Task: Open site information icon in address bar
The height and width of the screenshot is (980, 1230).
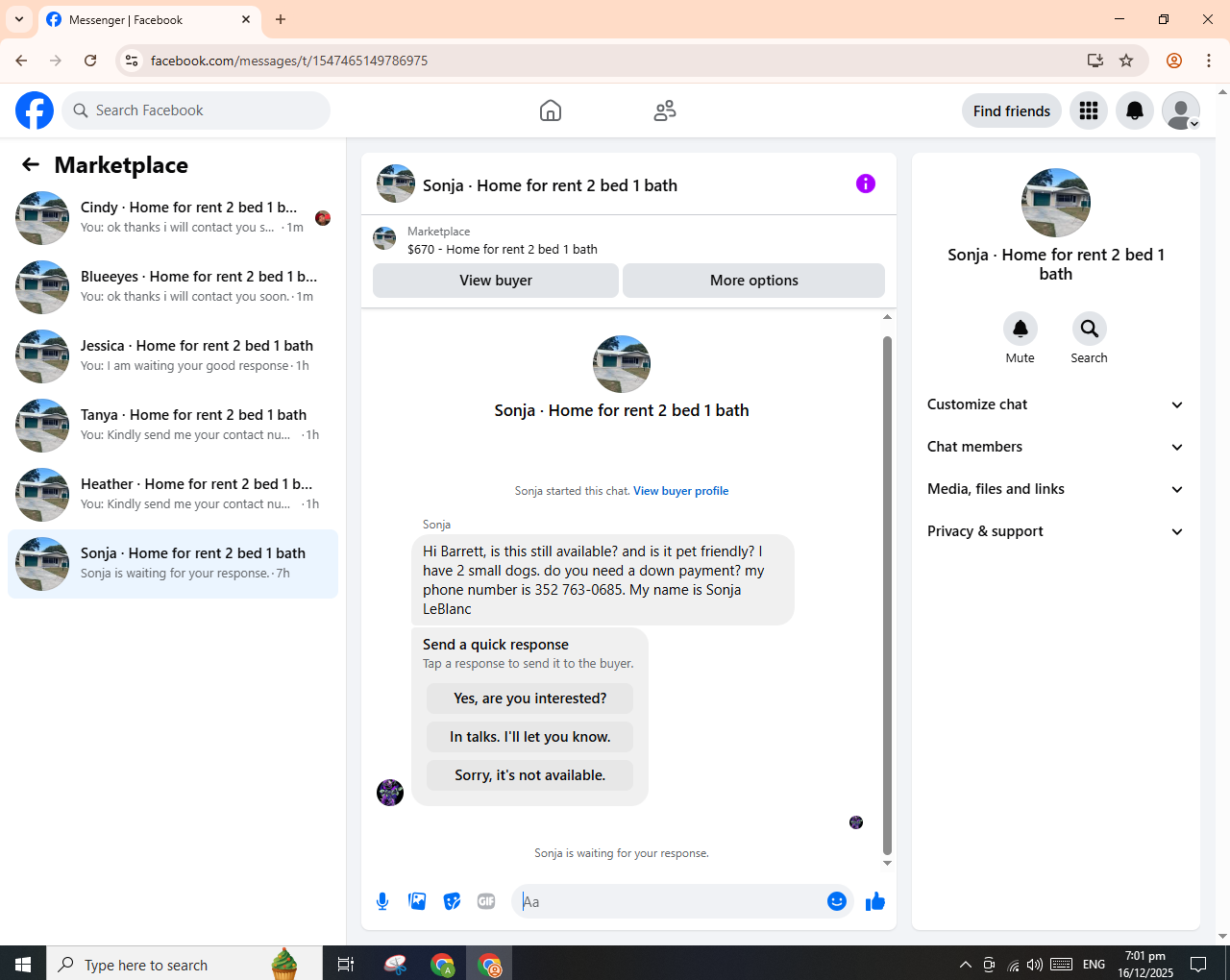Action: (x=132, y=61)
